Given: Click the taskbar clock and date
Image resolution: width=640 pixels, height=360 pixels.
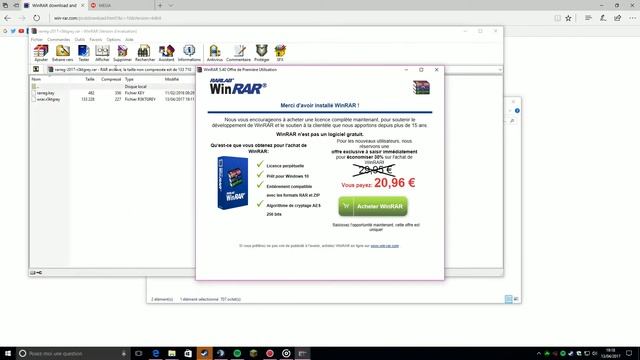Looking at the screenshot, I should (611, 353).
